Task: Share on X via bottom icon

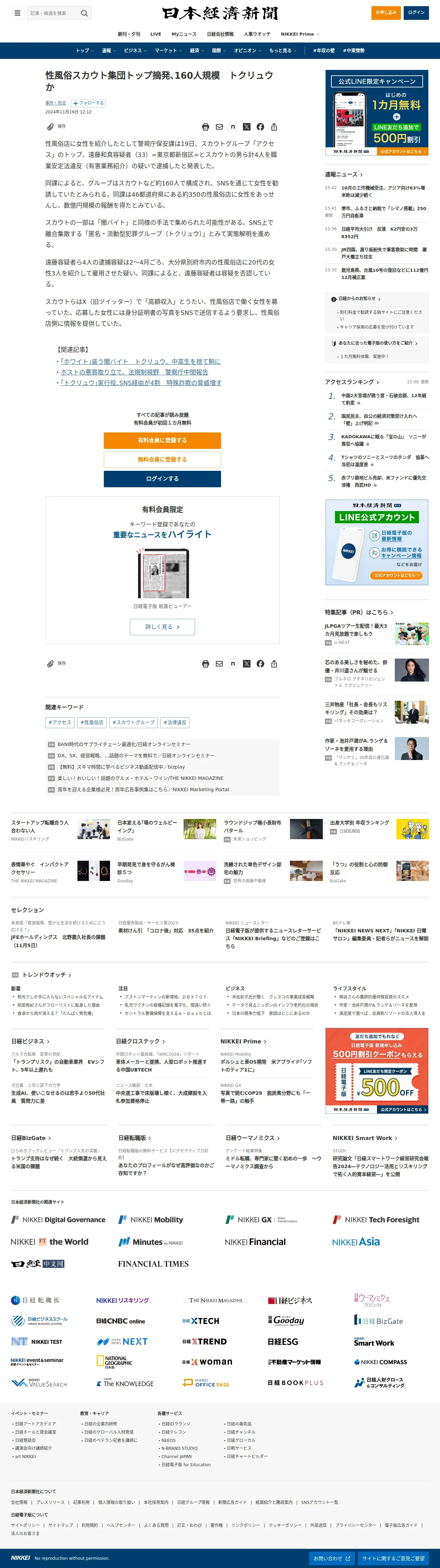Action: pos(246,664)
